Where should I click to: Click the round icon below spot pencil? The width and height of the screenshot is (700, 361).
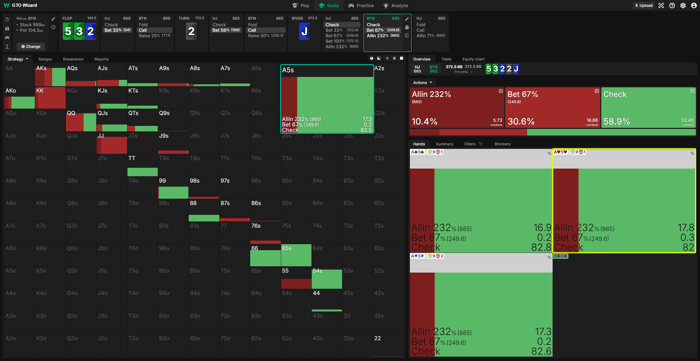[54, 27]
